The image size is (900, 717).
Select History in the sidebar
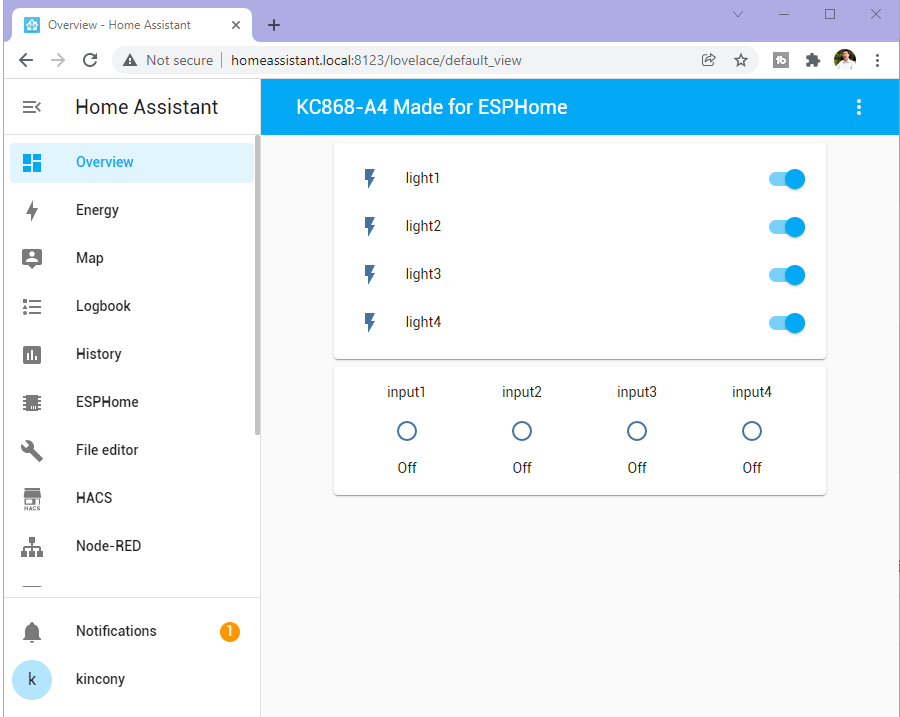98,354
